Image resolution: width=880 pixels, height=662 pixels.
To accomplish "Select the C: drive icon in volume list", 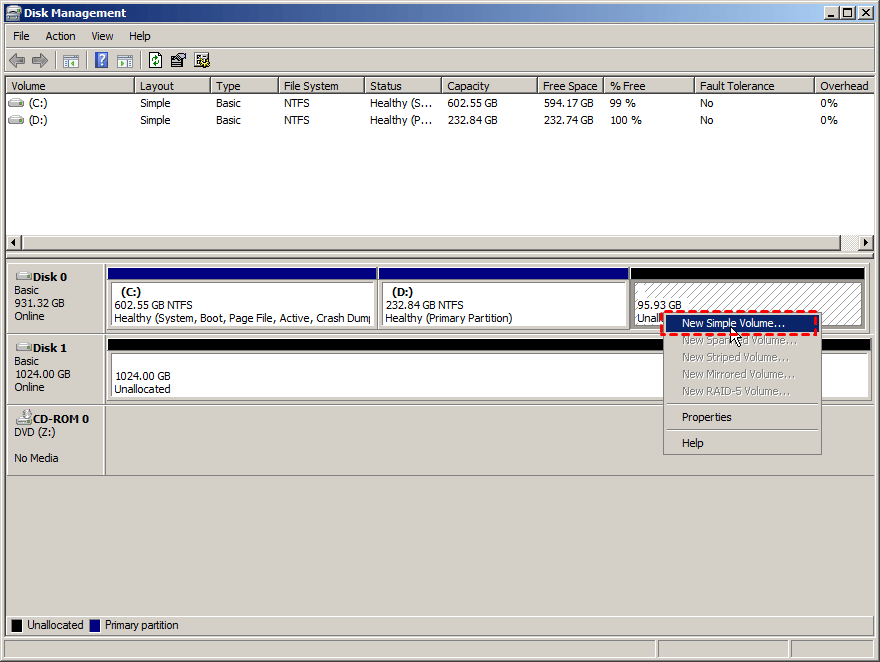I will (16, 103).
